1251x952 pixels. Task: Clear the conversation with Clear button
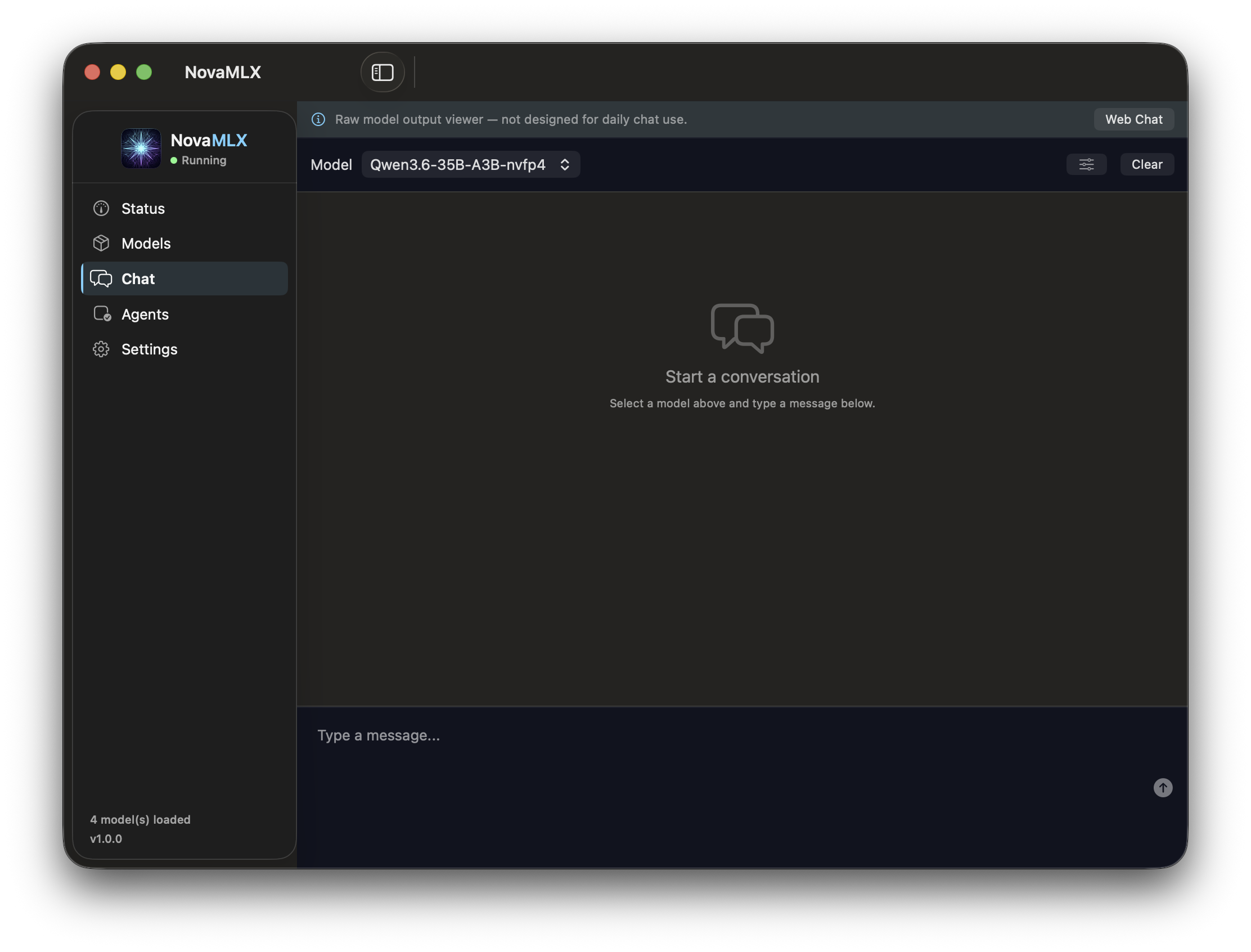coord(1147,164)
